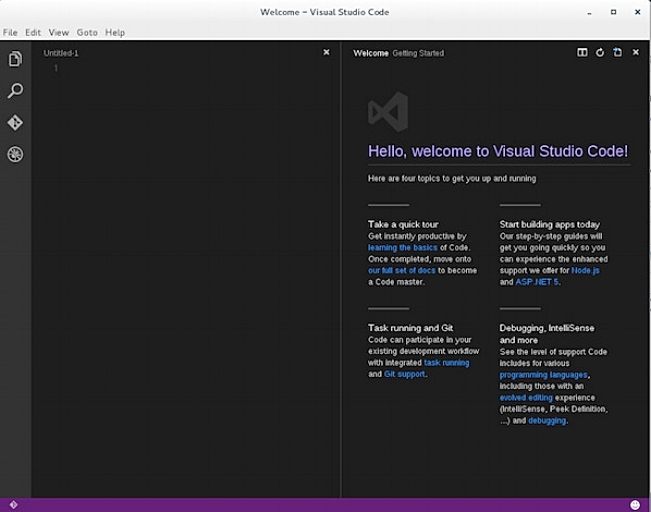Click the Git status icon in status bar
This screenshot has height=512, width=651.
[13, 505]
